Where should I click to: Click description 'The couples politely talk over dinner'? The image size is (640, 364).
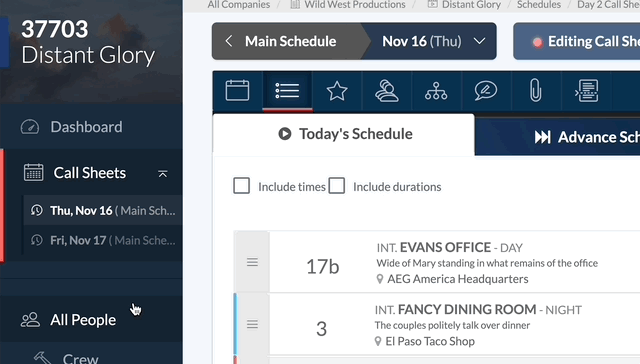[452, 325]
